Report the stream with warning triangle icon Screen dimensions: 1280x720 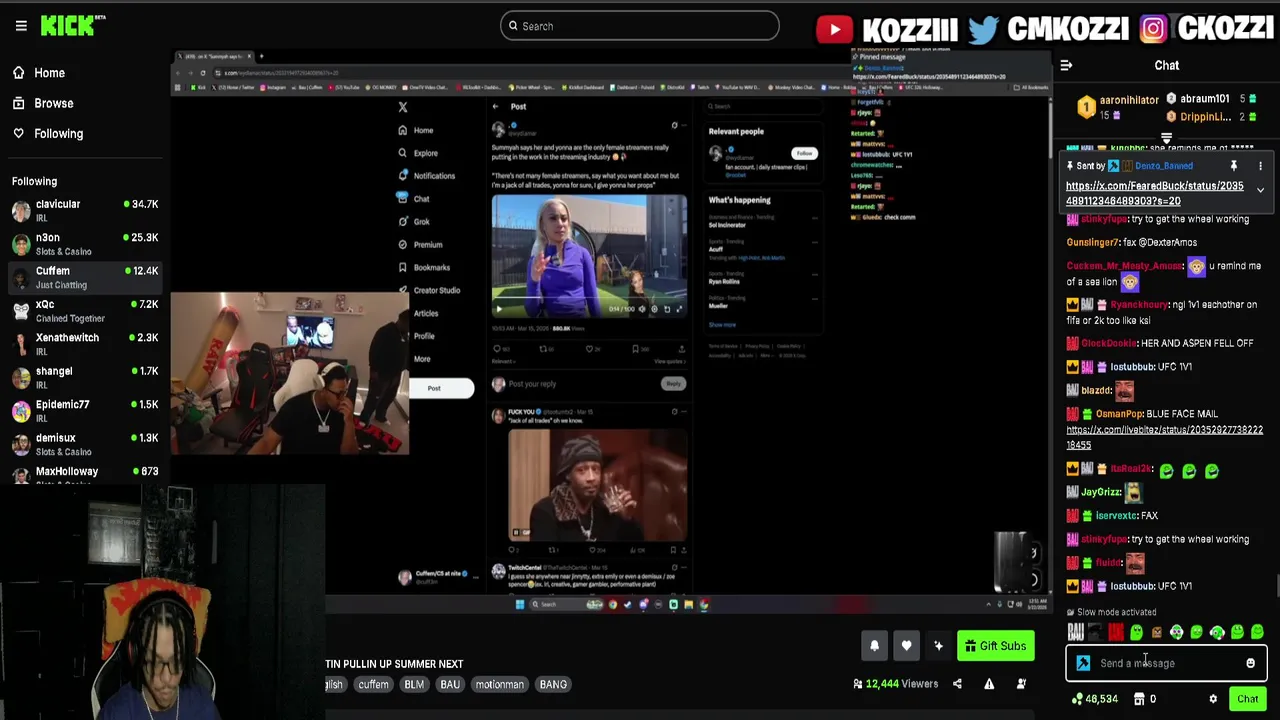pyautogui.click(x=989, y=684)
